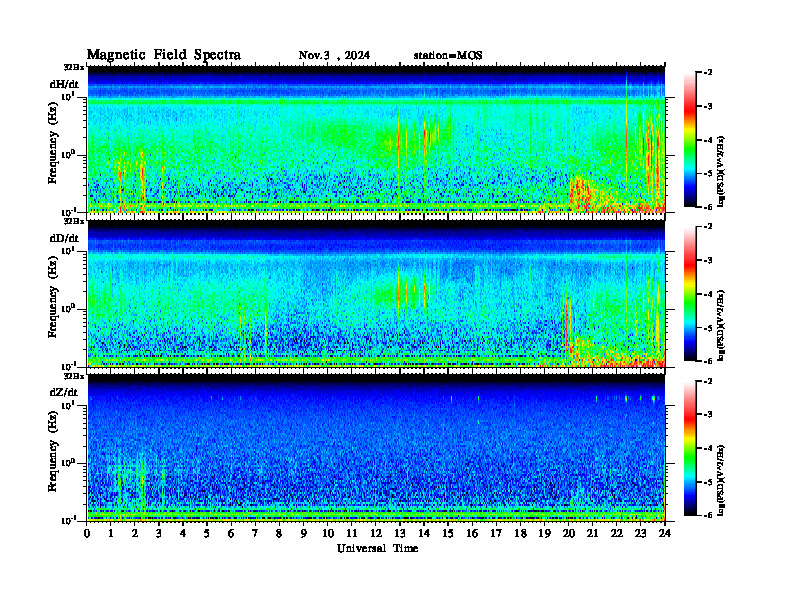Click the hour 11 tick label on the time axis
The image size is (792, 612).
(352, 533)
